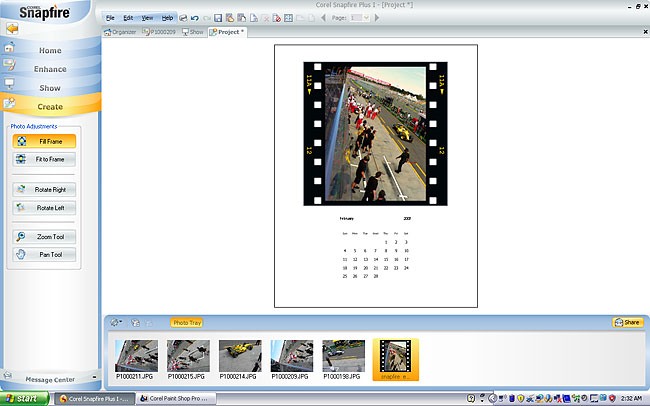Toggle Fit to Frame mode

(x=44, y=159)
